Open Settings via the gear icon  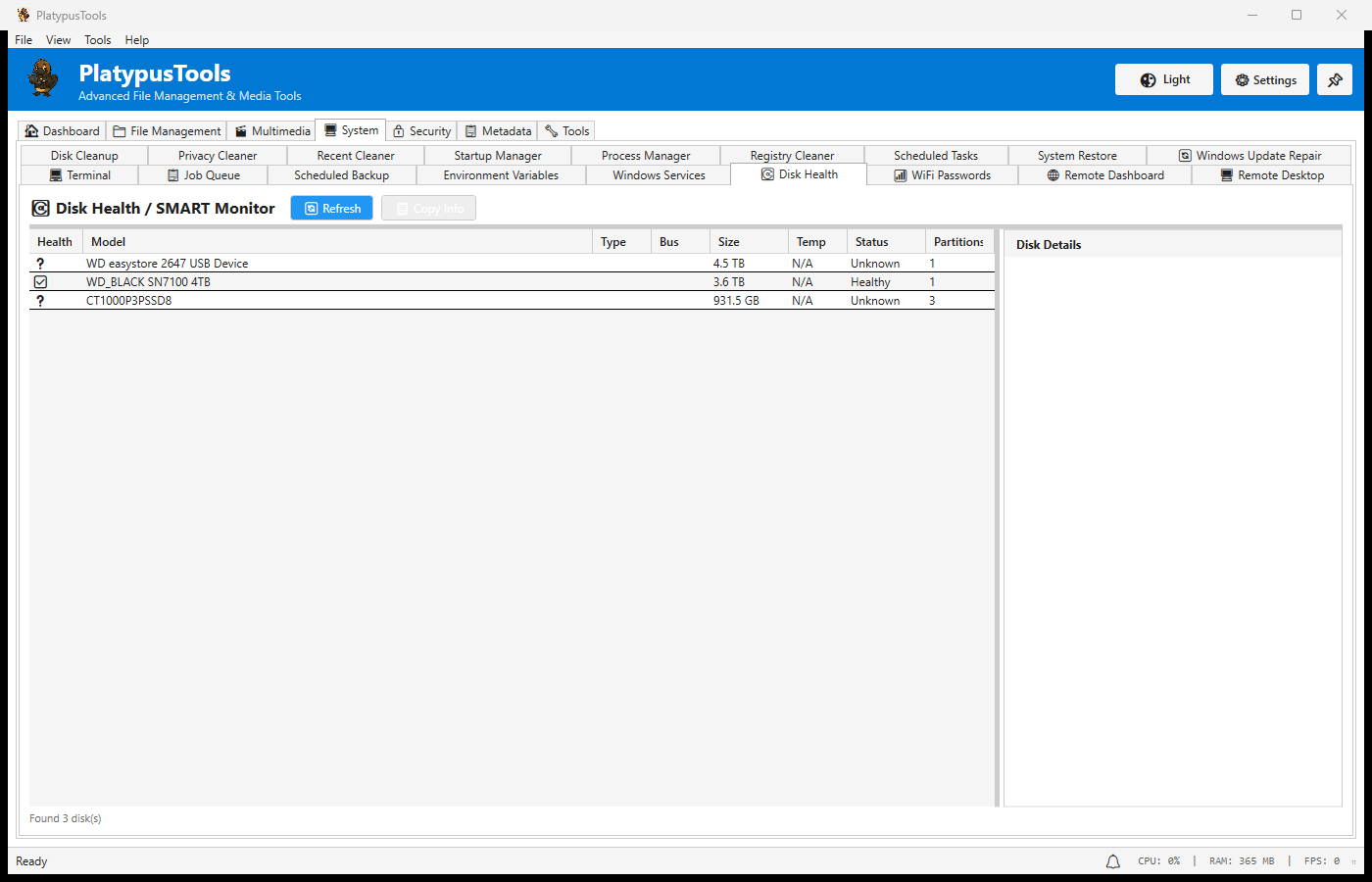click(x=1264, y=79)
